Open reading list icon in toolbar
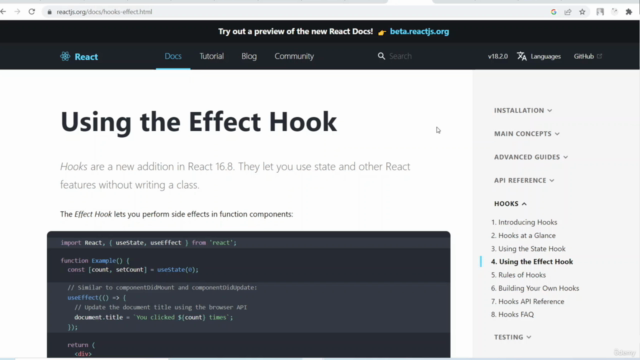The width and height of the screenshot is (640, 360). [600, 12]
